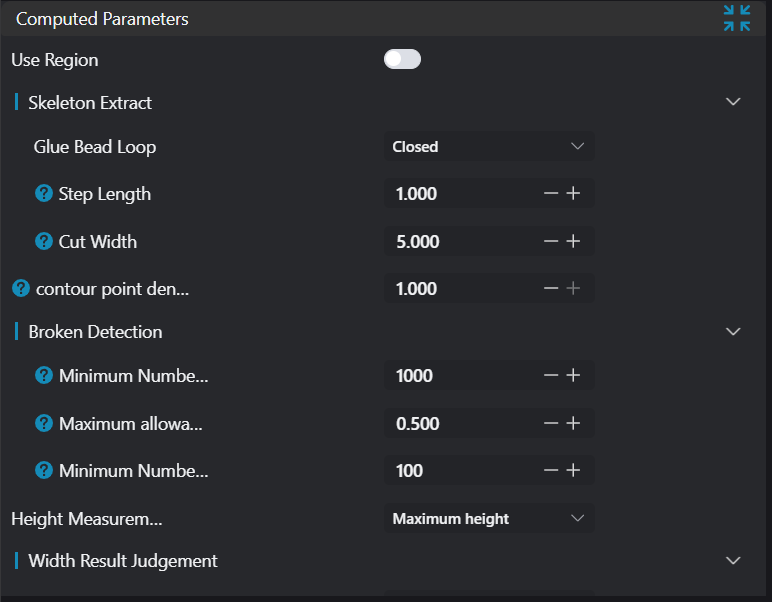Click the Computed Parameters panel title
The width and height of the screenshot is (772, 602).
click(x=102, y=19)
